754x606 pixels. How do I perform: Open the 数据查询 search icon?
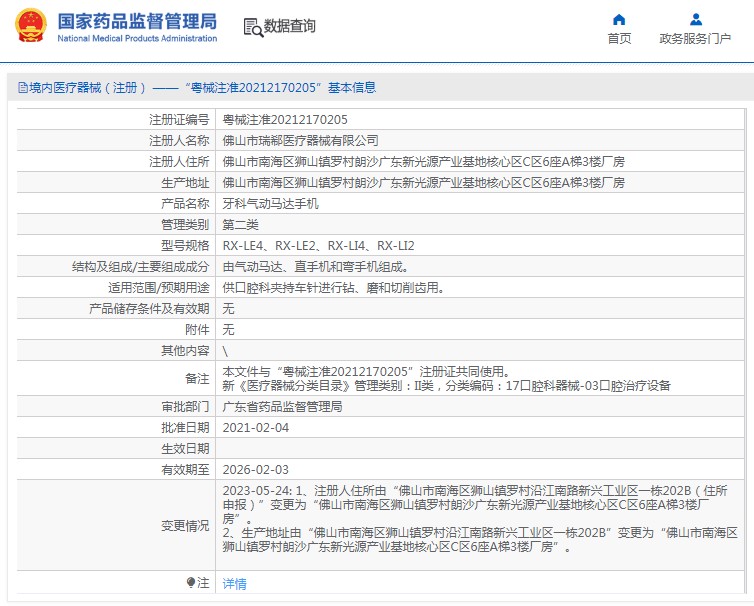pos(253,27)
